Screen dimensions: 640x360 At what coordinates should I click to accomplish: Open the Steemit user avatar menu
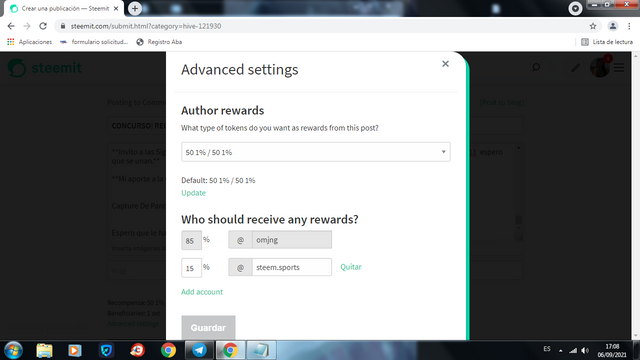point(600,67)
